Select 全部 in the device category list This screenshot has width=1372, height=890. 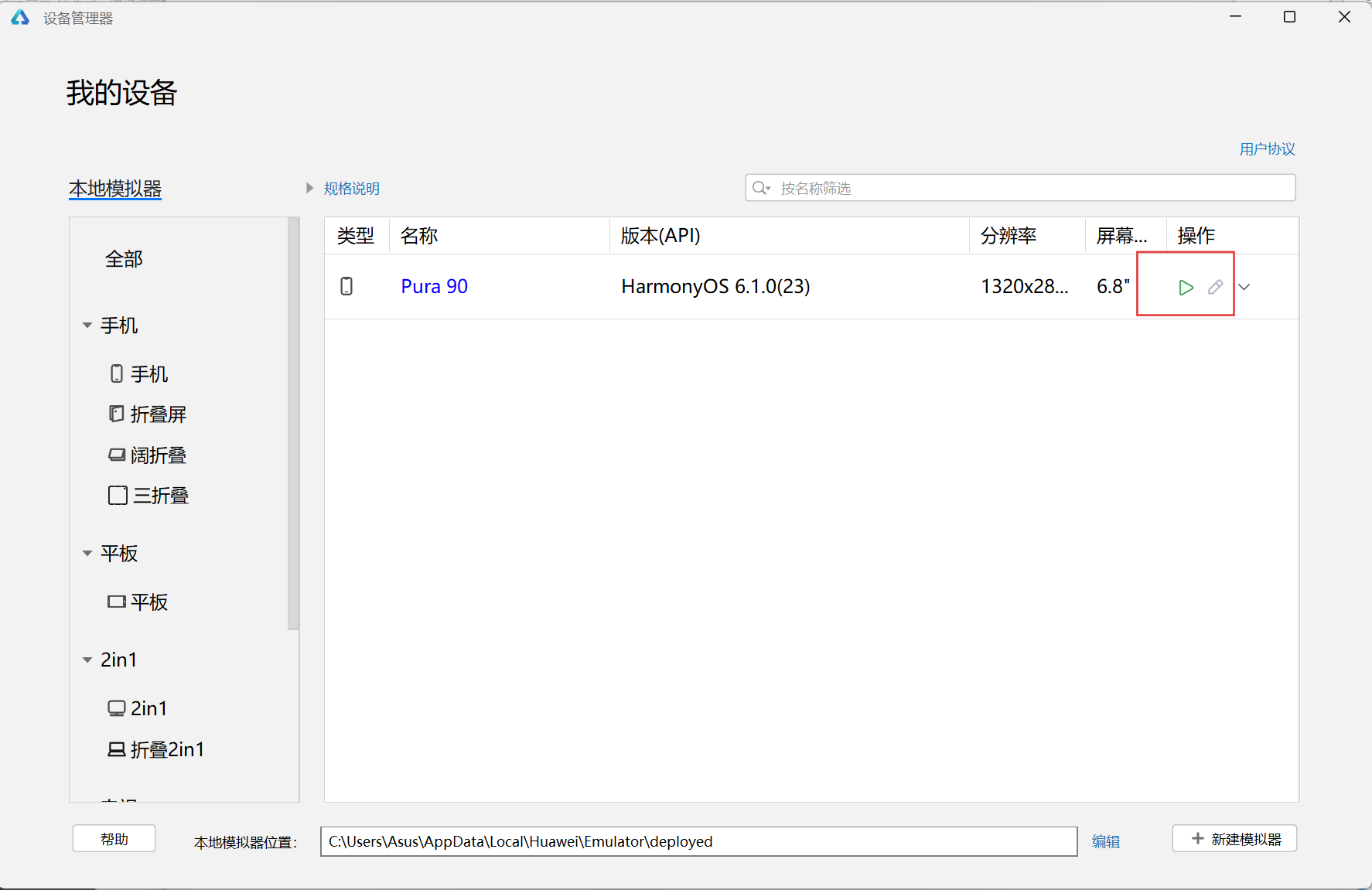[124, 259]
